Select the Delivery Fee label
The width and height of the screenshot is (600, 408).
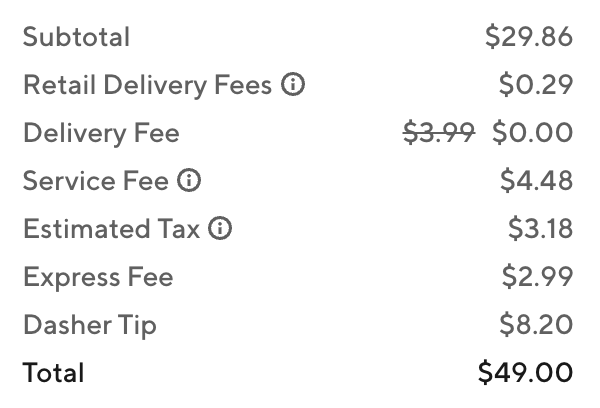tap(101, 133)
